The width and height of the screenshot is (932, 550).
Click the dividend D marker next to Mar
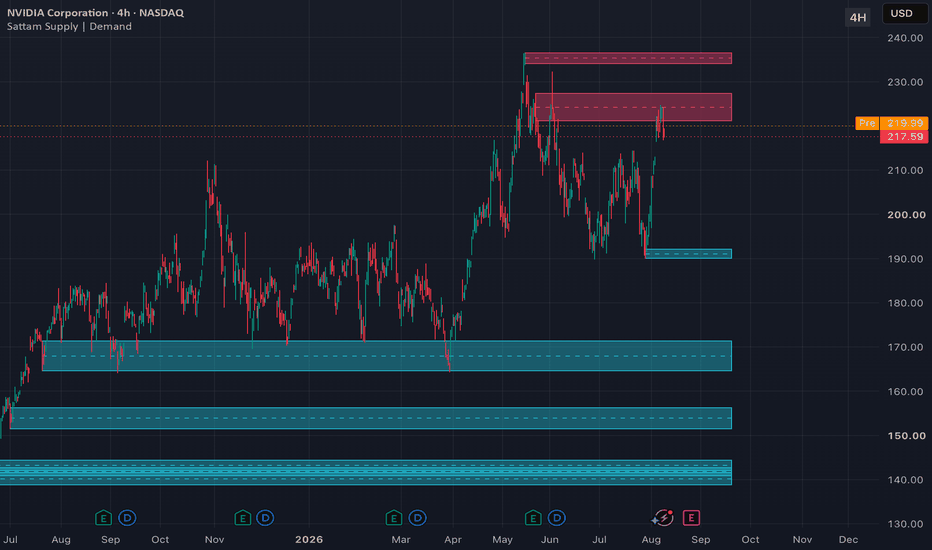pyautogui.click(x=417, y=518)
